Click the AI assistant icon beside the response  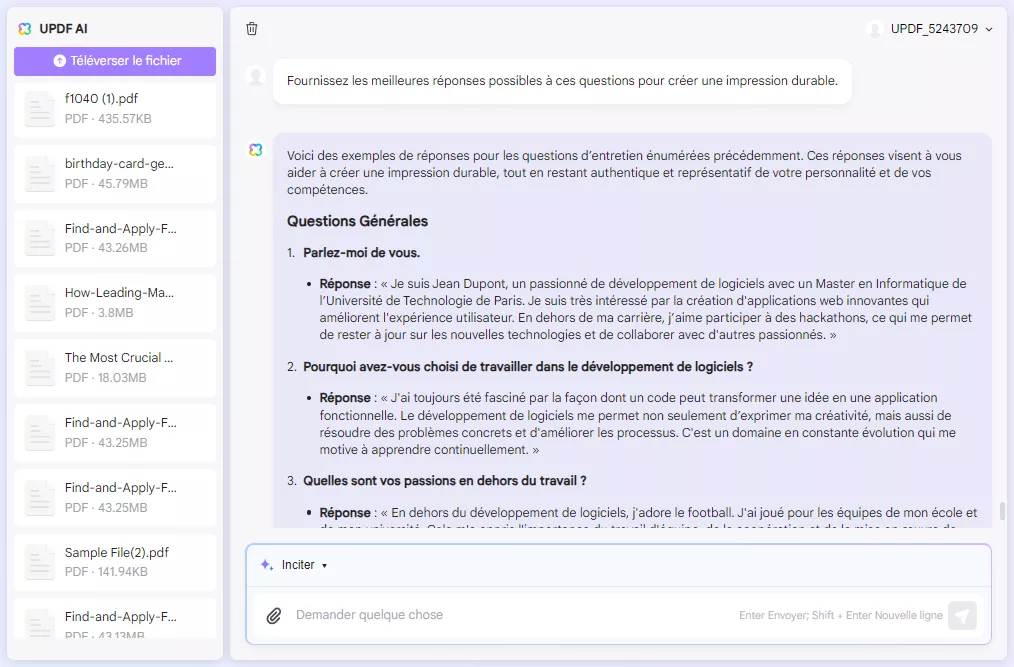pyautogui.click(x=253, y=148)
